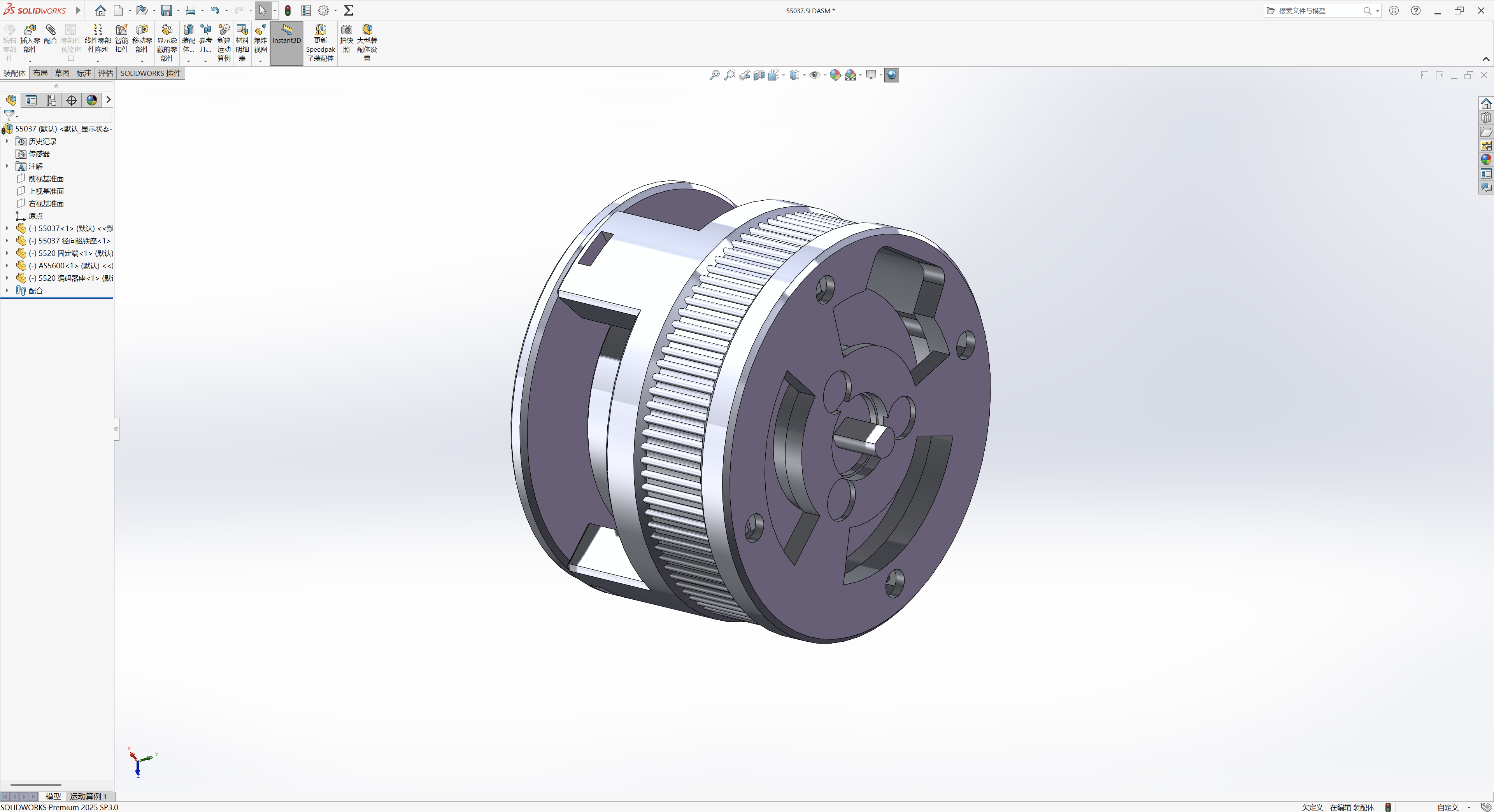Open the DisplayManager color ball tab

coord(92,100)
